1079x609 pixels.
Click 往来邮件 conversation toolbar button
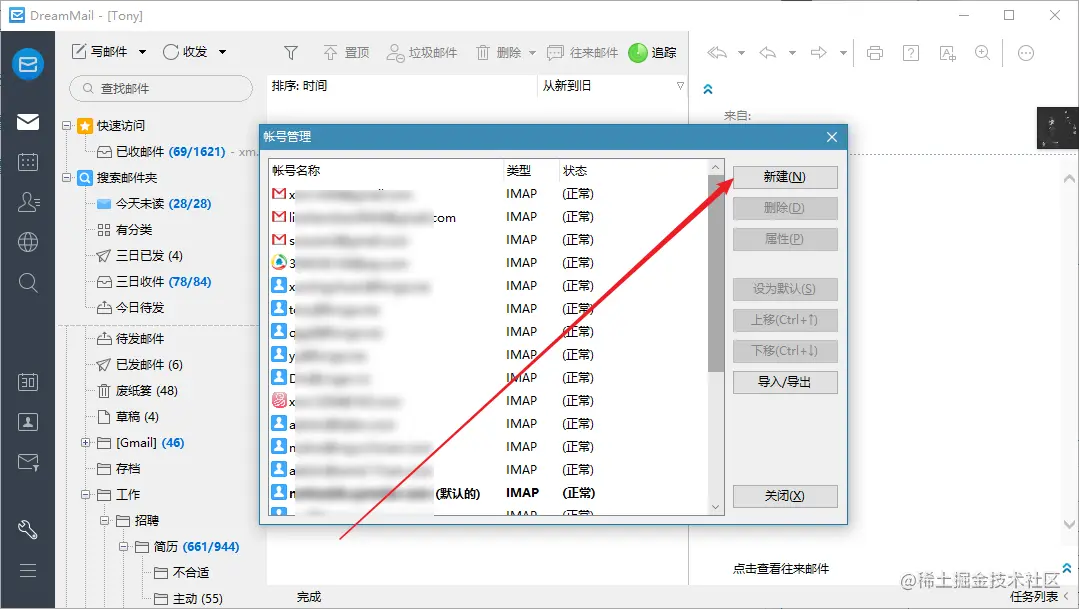[582, 52]
